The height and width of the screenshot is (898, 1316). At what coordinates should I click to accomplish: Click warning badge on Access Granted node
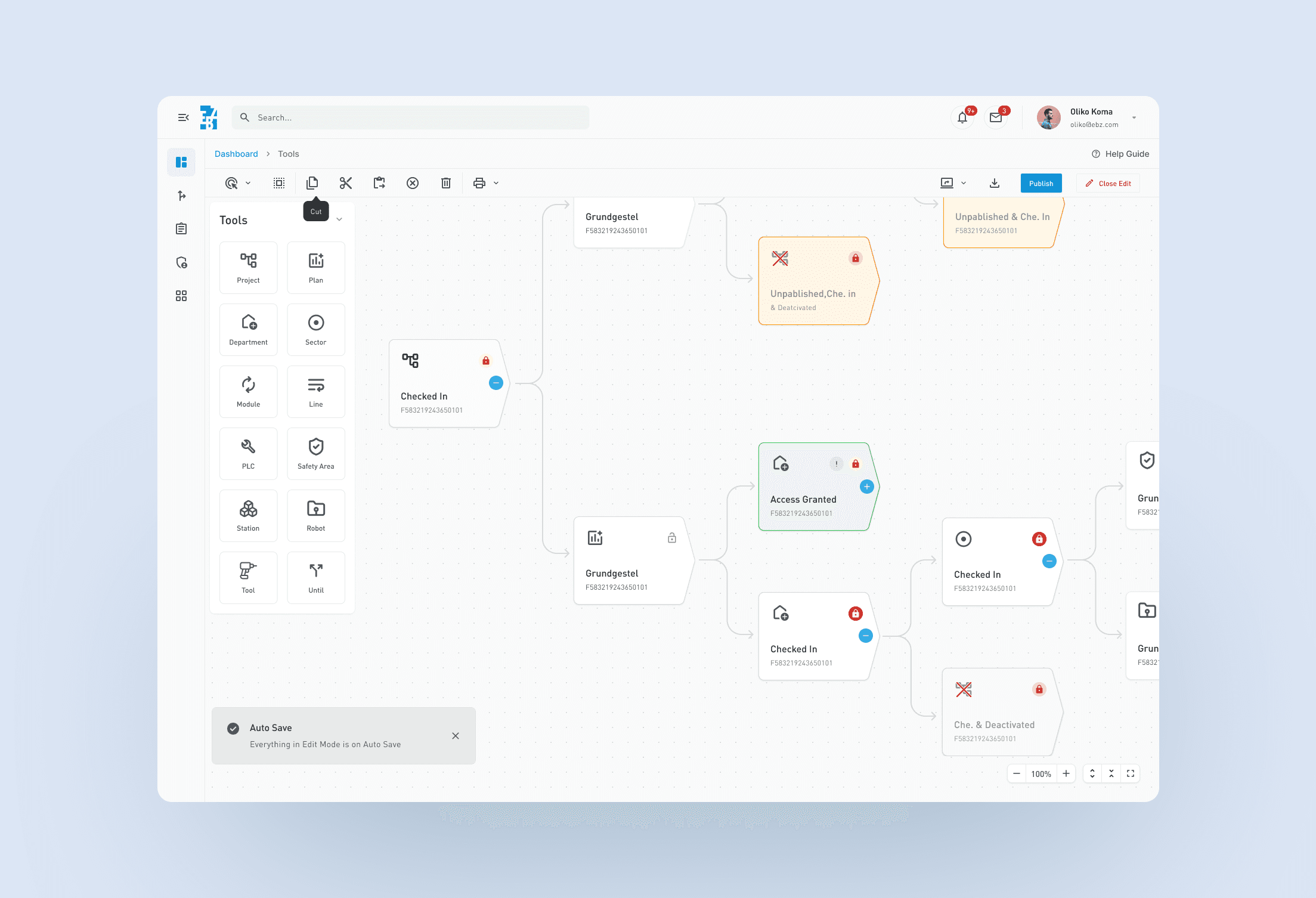pyautogui.click(x=837, y=464)
